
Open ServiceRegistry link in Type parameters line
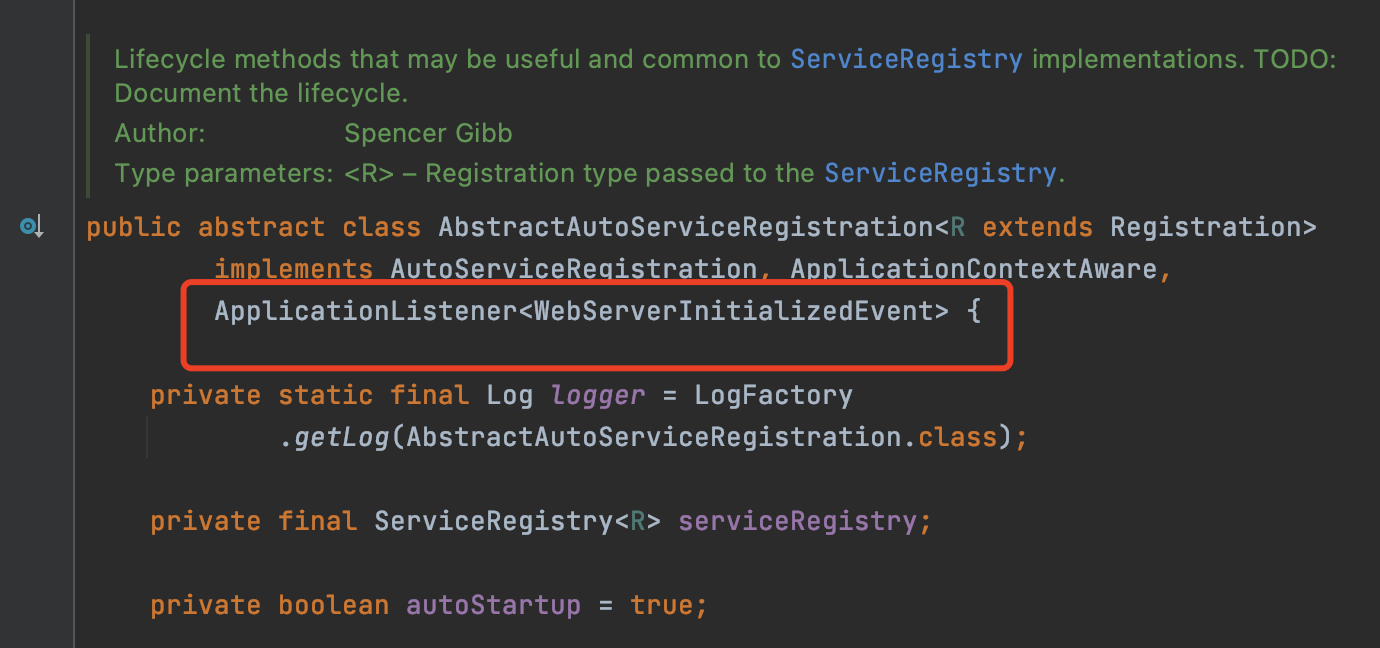point(940,173)
